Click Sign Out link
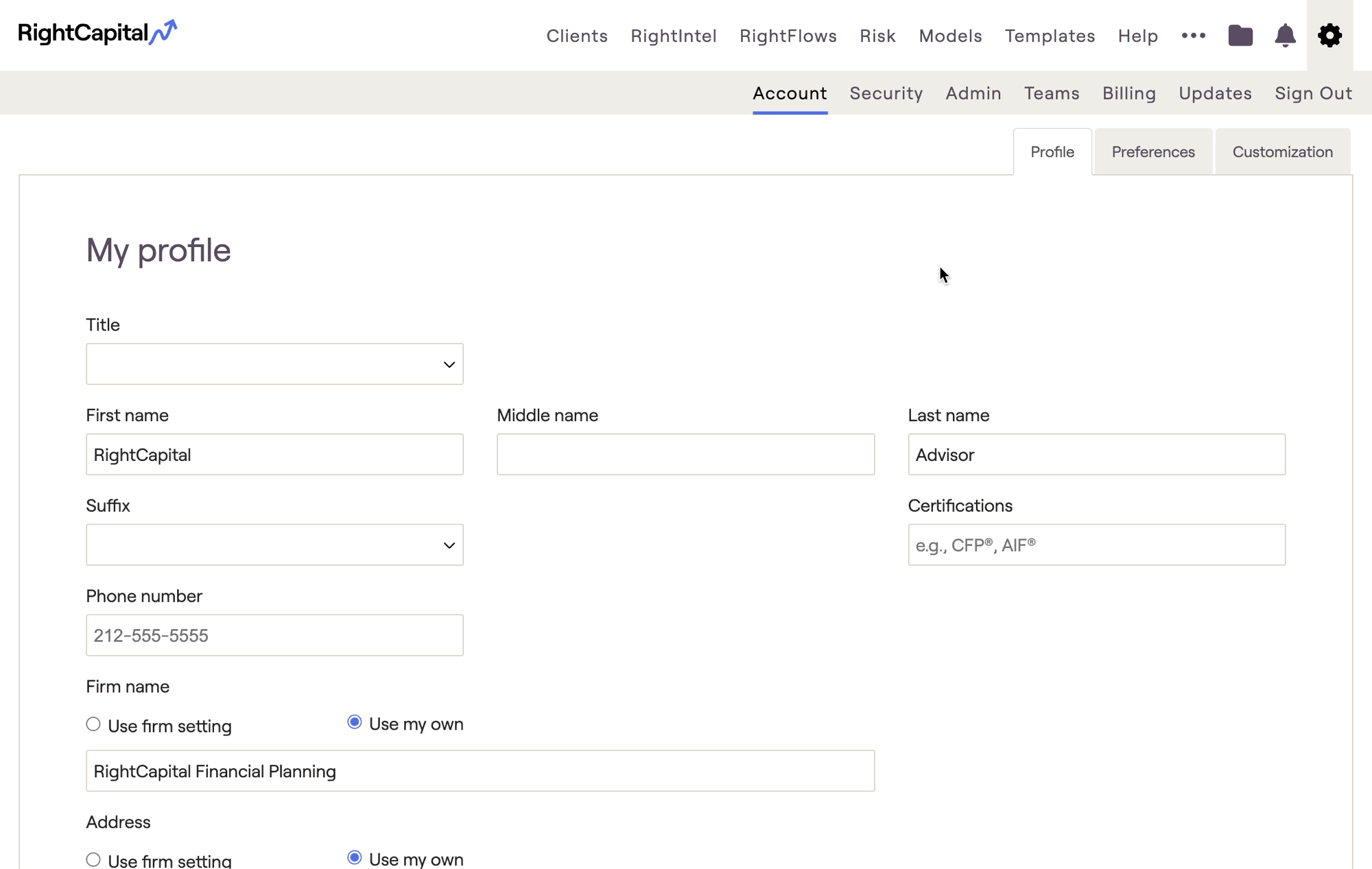1372x869 pixels. coord(1314,93)
